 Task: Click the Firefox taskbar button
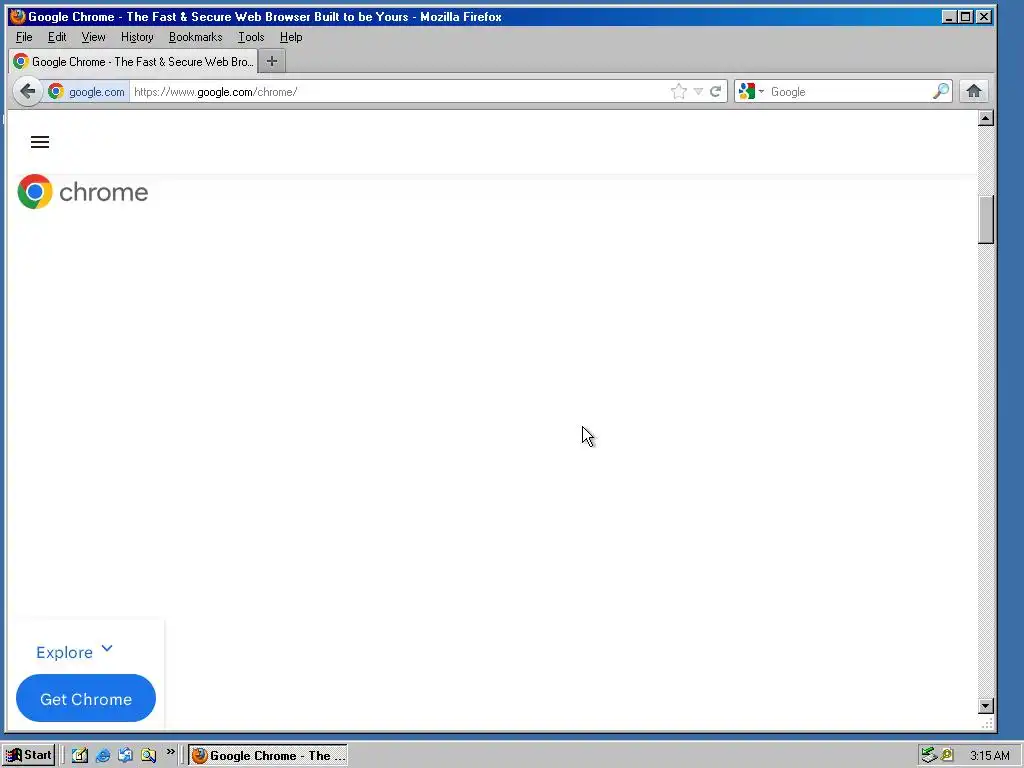click(268, 756)
